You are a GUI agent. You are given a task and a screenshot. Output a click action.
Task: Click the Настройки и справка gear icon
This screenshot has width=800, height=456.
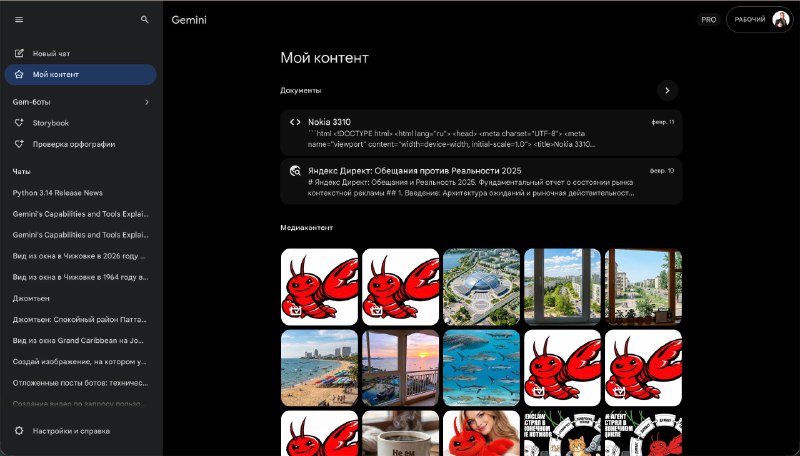tap(19, 431)
